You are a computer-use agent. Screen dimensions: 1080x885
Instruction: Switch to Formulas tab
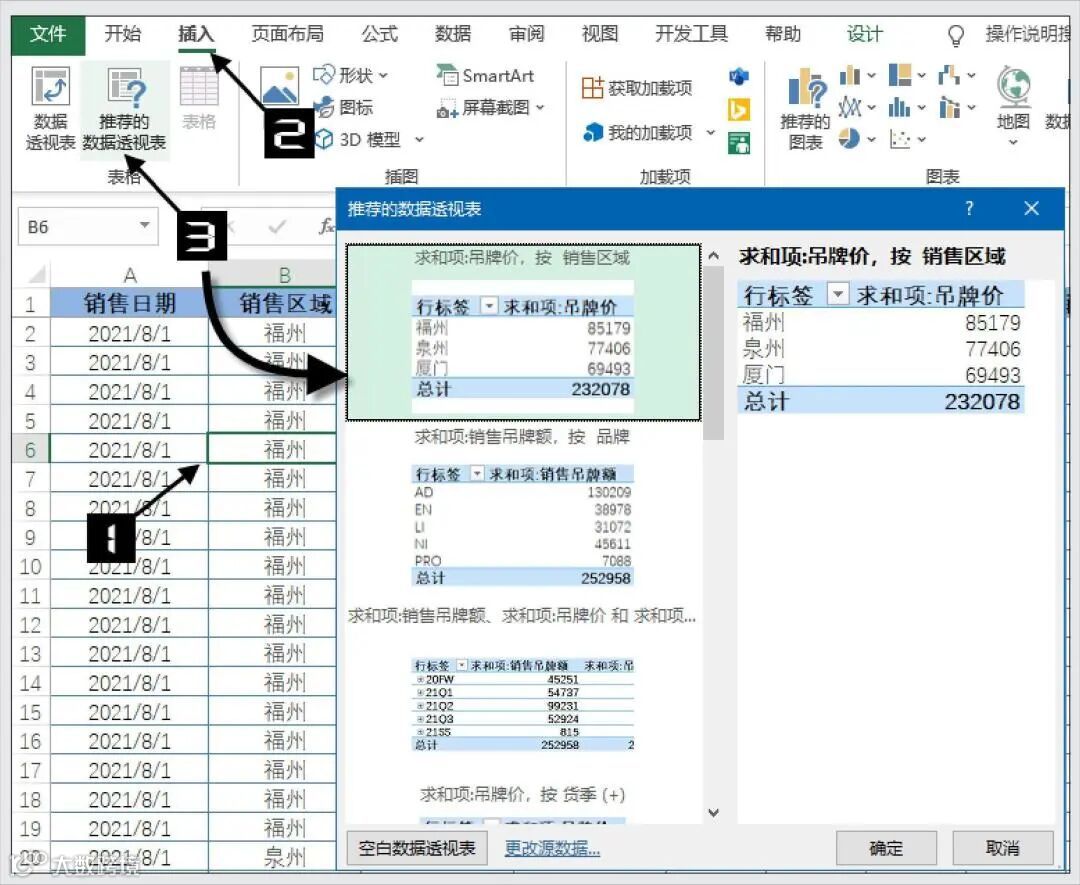380,34
